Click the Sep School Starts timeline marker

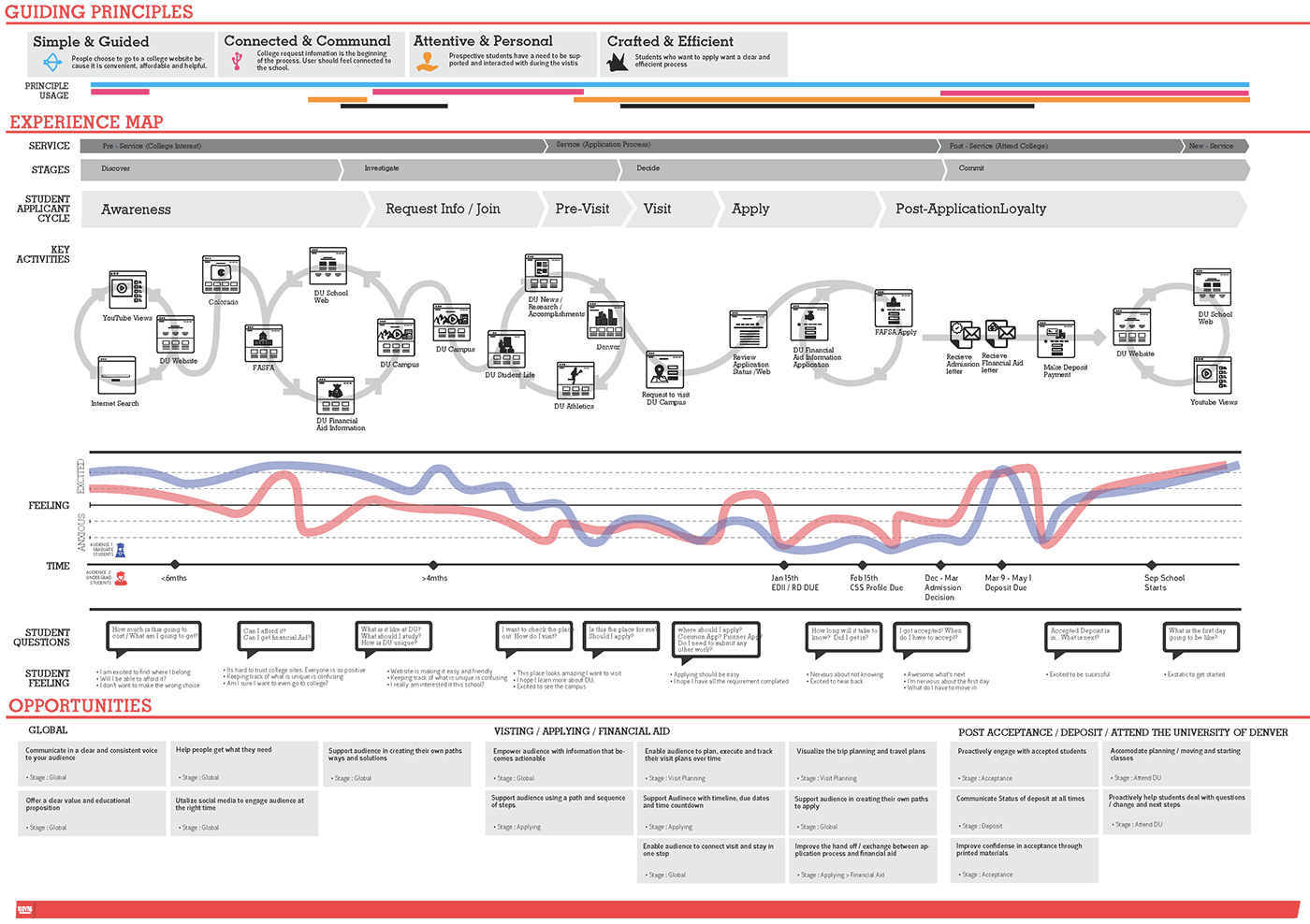pyautogui.click(x=1151, y=565)
